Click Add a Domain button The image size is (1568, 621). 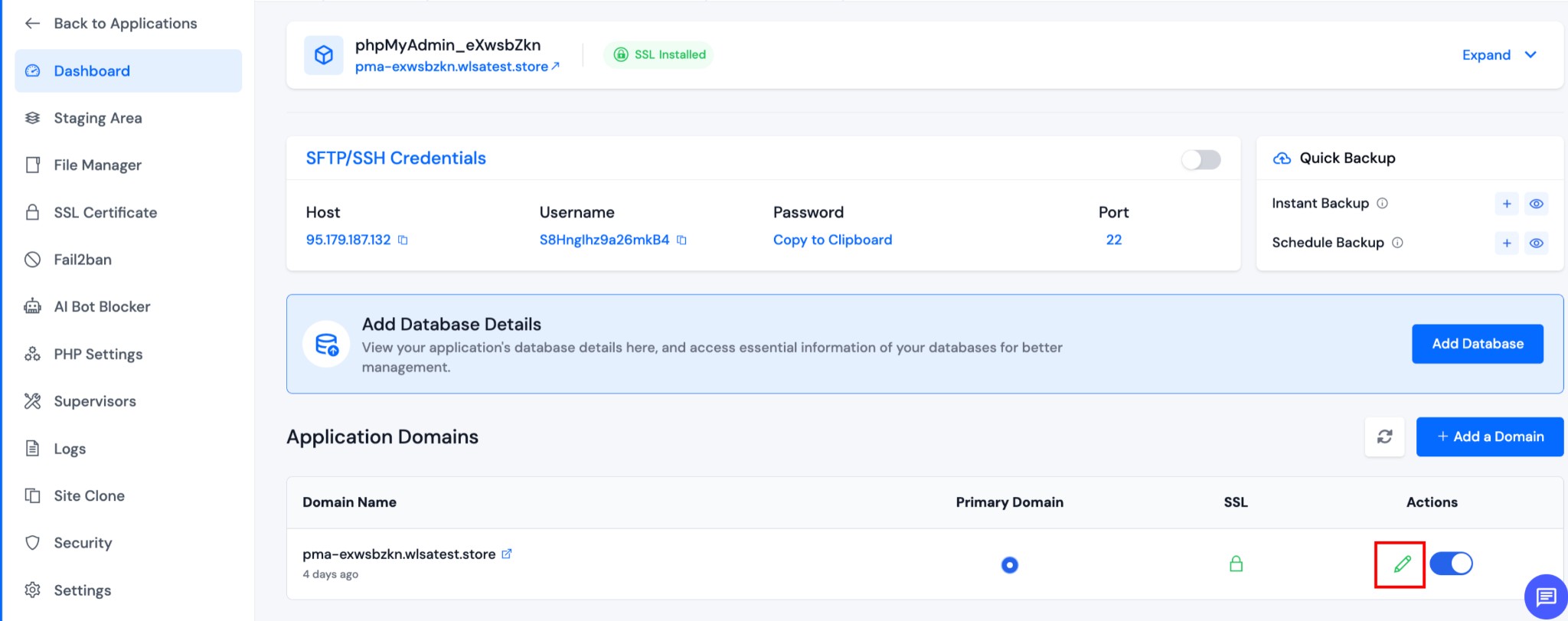[1489, 436]
